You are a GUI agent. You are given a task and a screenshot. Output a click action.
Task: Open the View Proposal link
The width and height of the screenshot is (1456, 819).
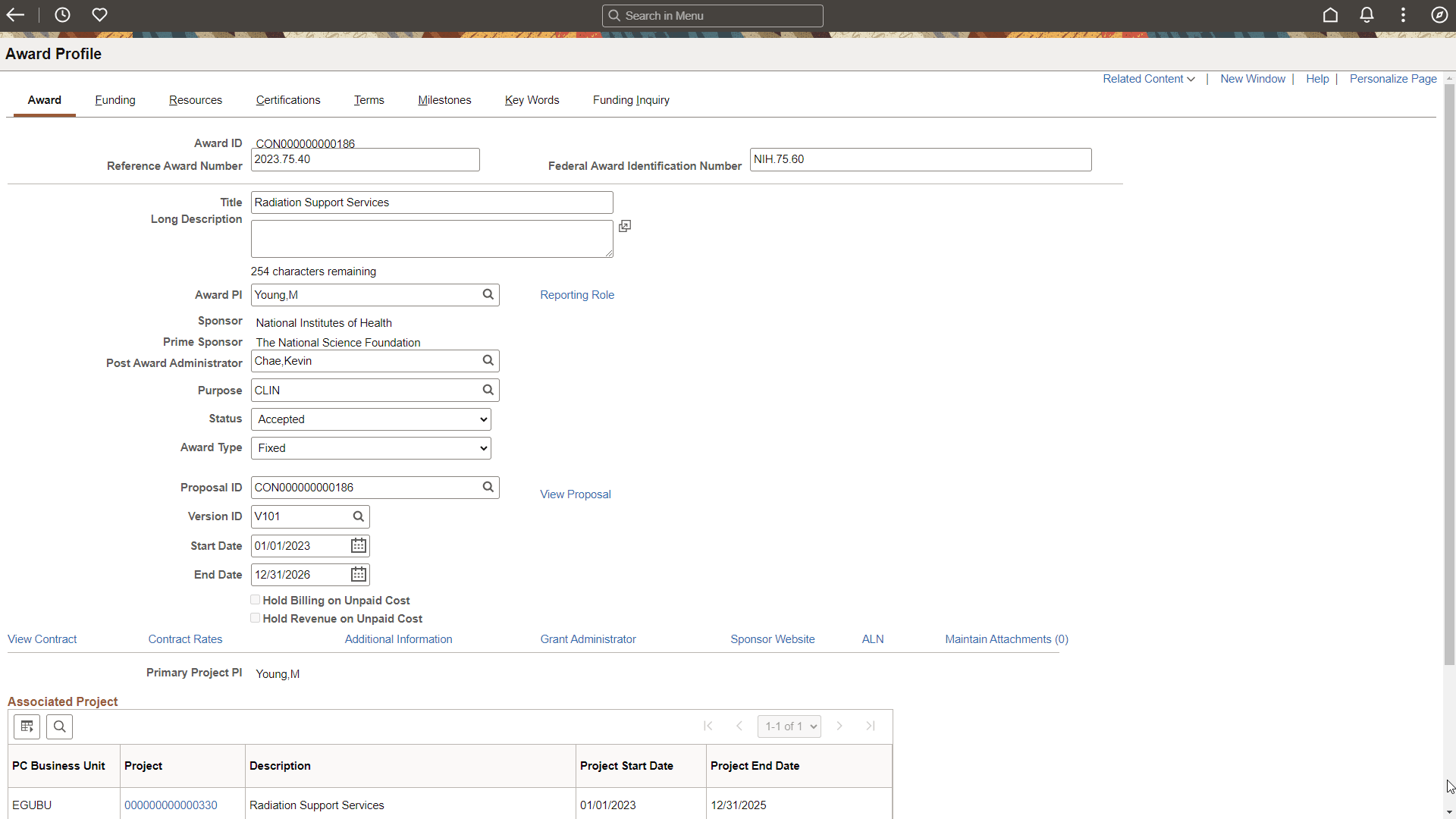pyautogui.click(x=575, y=494)
